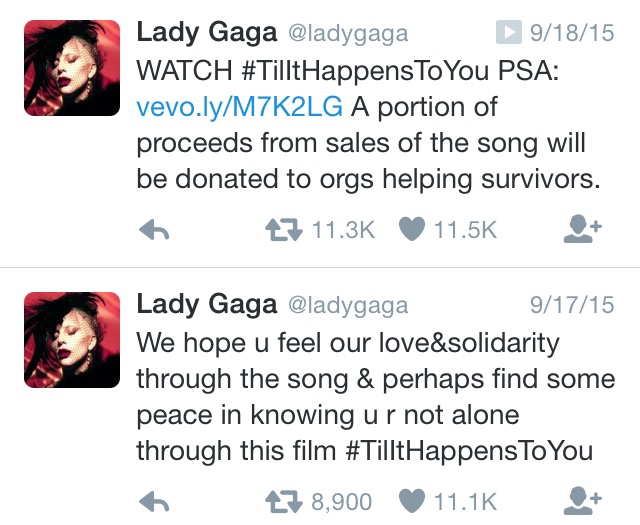Retweet the tweet with 8,900 retweets
The height and width of the screenshot is (525, 640).
click(x=284, y=502)
